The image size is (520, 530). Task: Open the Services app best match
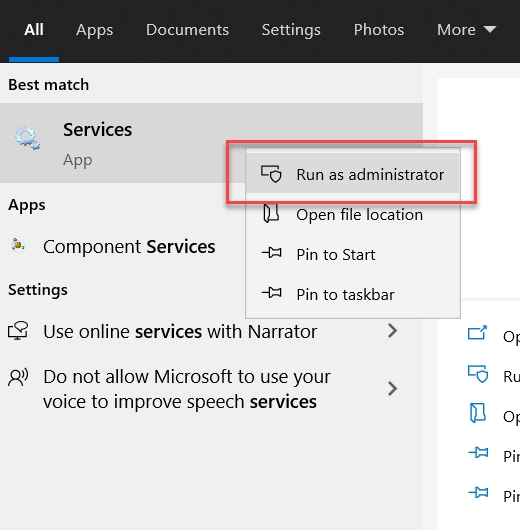(x=211, y=143)
